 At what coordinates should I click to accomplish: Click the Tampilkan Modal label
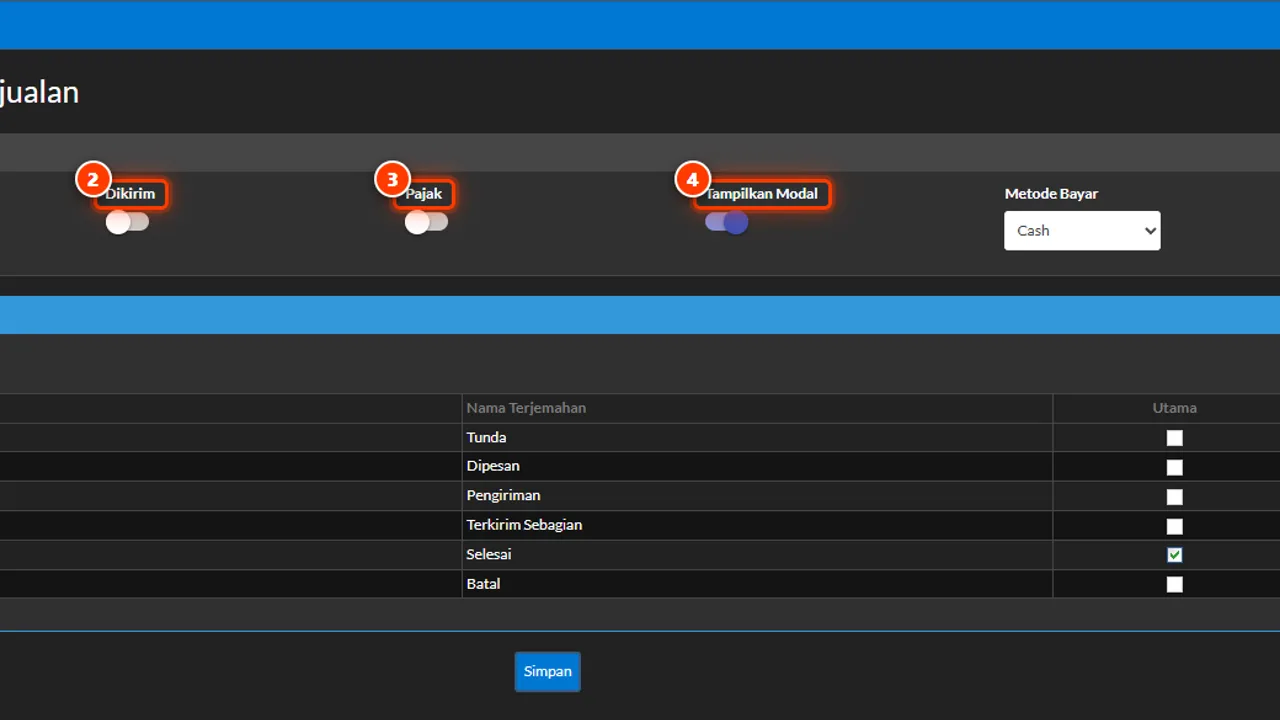pos(762,194)
